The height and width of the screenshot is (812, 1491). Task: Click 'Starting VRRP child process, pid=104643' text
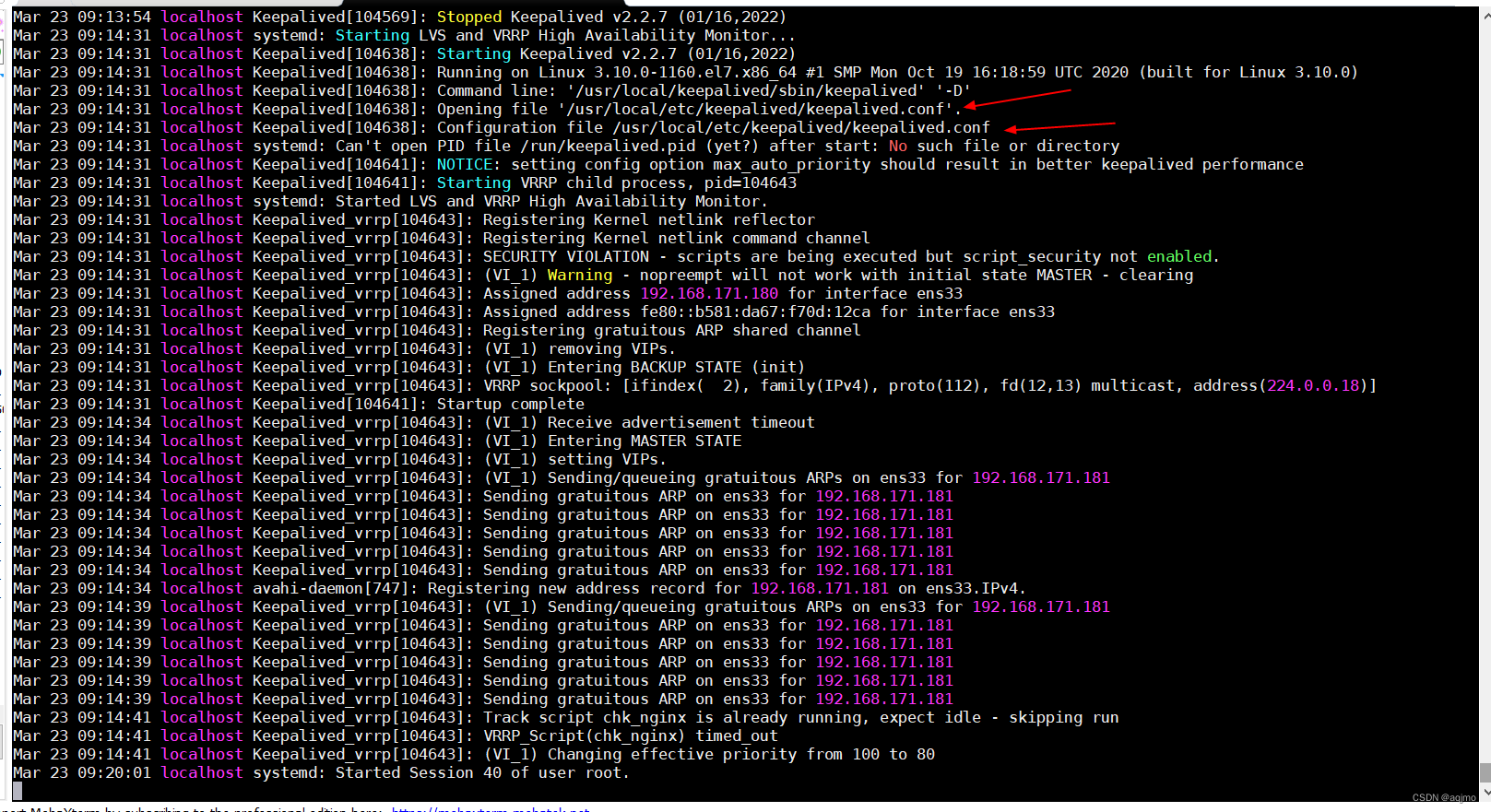pyautogui.click(x=616, y=182)
